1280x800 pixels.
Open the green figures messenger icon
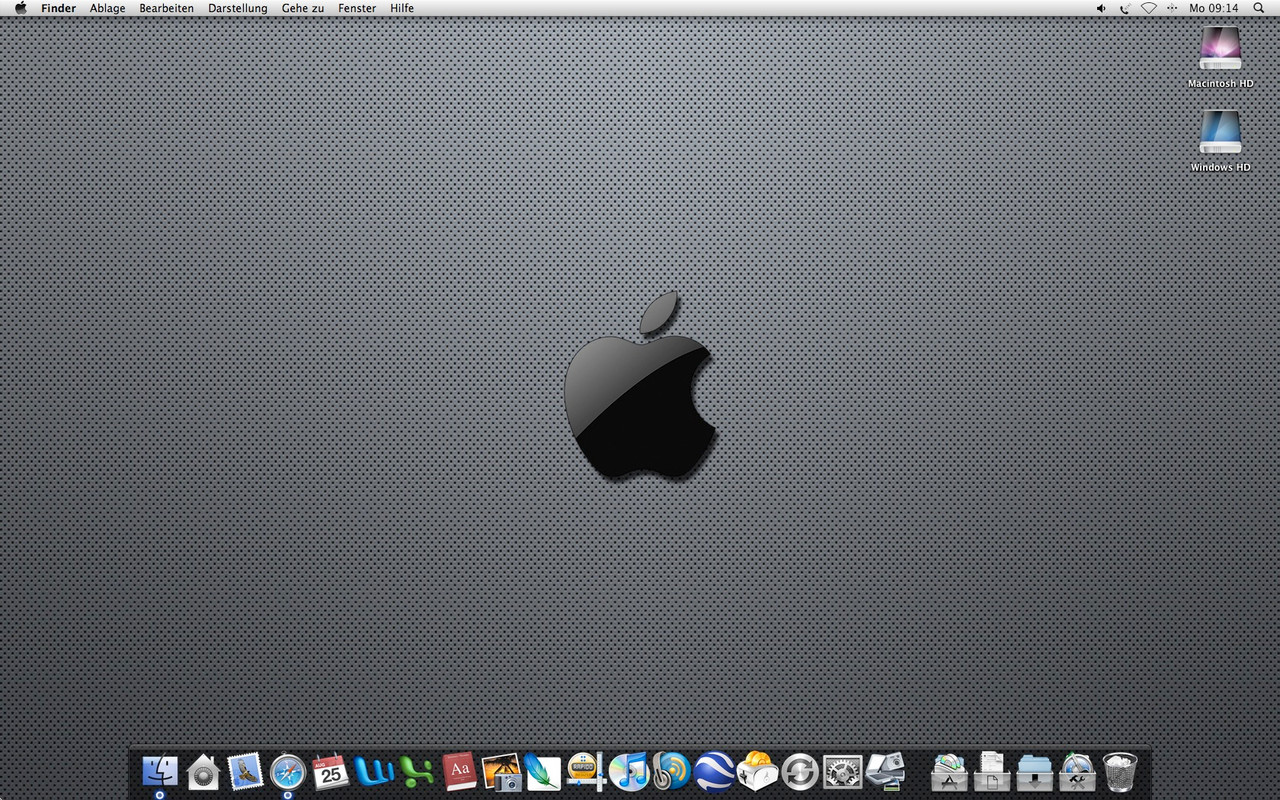click(x=416, y=771)
